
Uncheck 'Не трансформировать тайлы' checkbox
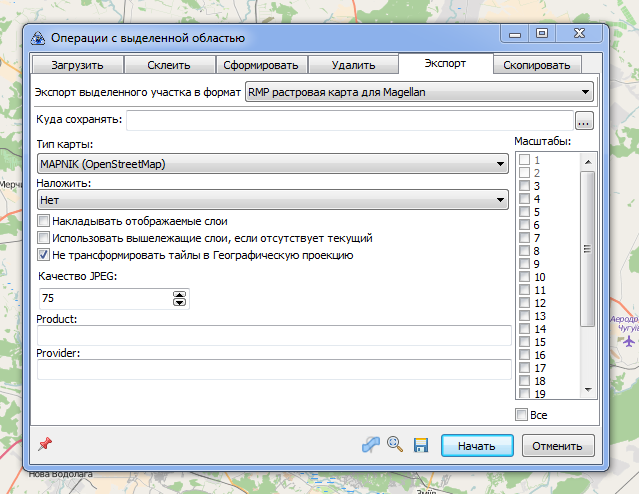(x=43, y=255)
